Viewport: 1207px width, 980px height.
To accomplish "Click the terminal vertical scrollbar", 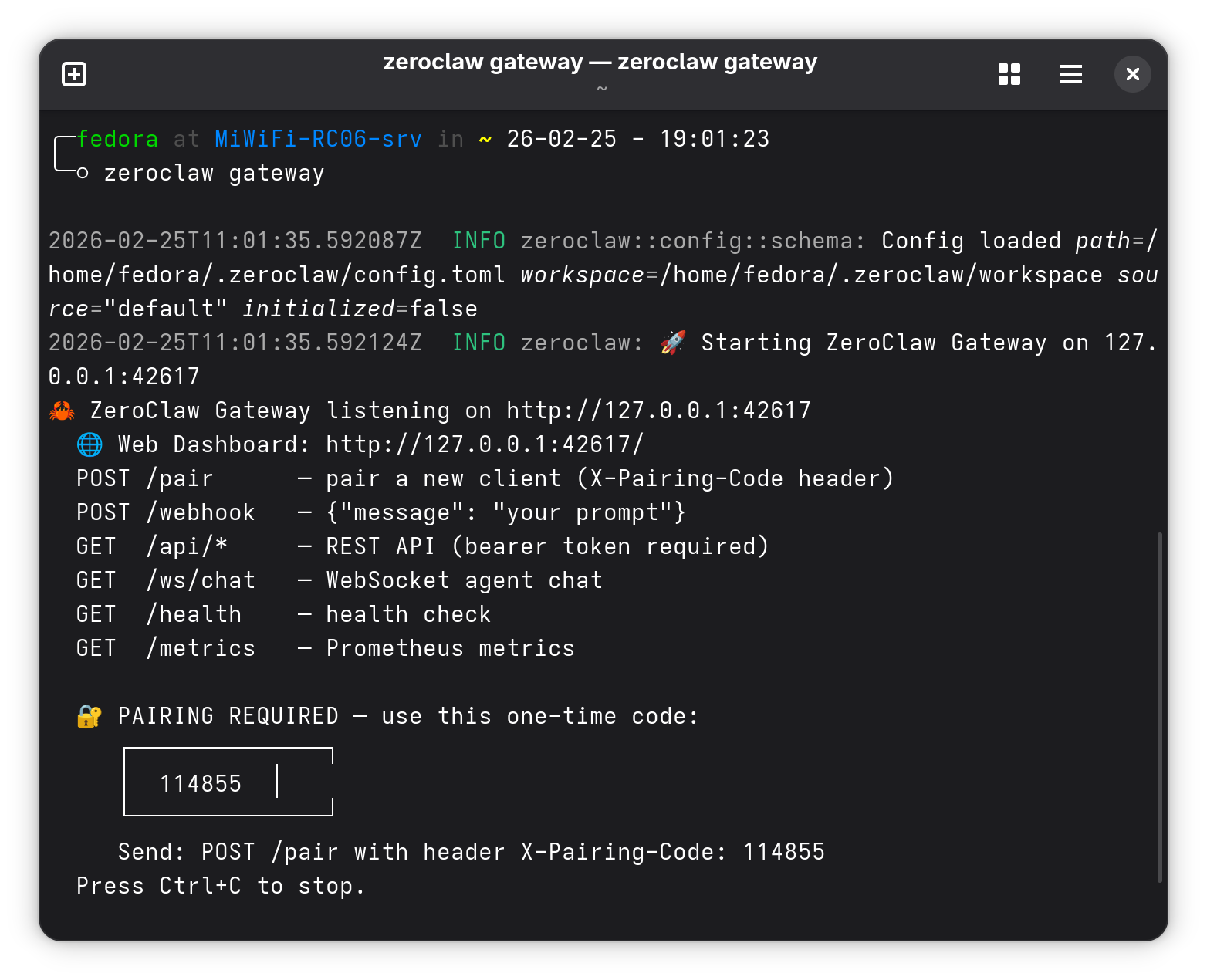I will [x=1159, y=706].
